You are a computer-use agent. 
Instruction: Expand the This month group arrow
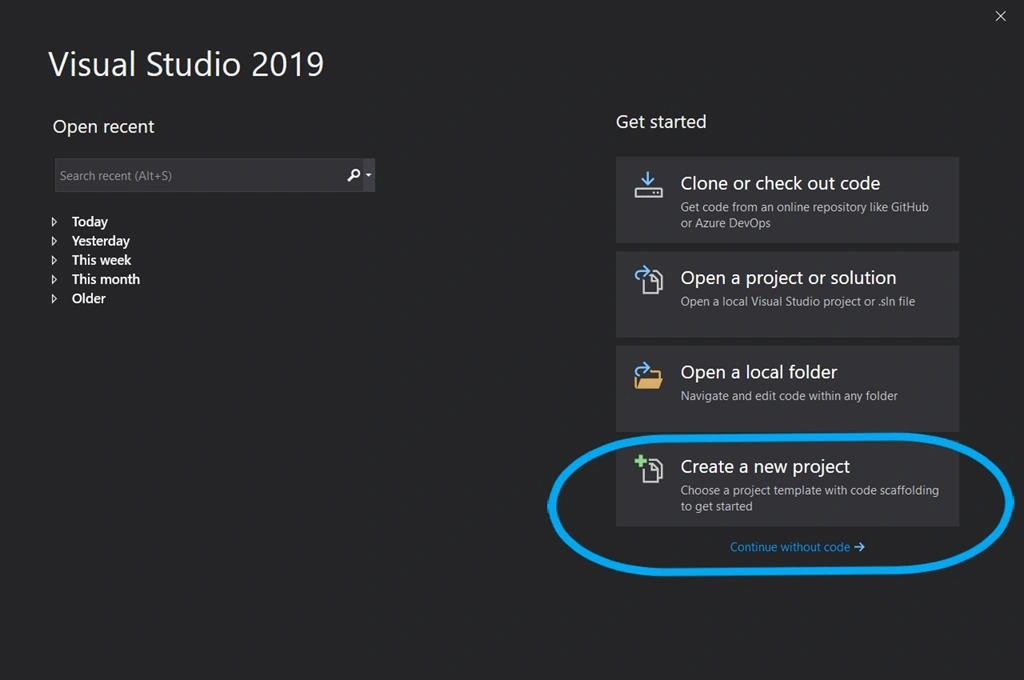pos(54,280)
